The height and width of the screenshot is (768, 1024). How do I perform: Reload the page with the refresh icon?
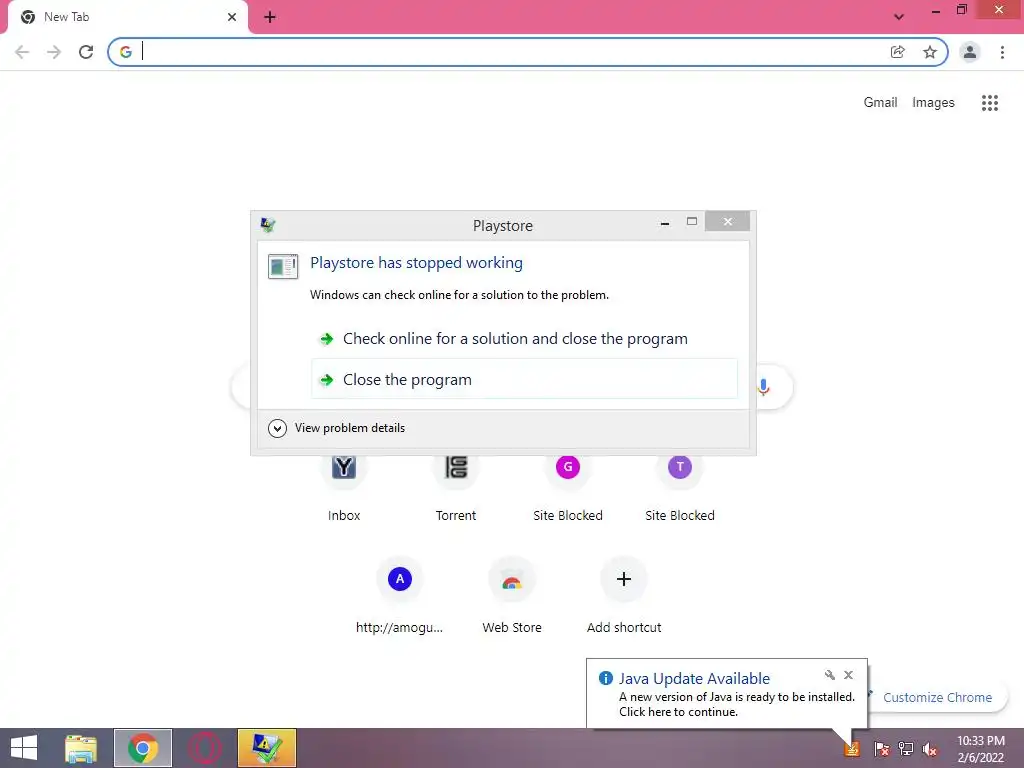86,52
